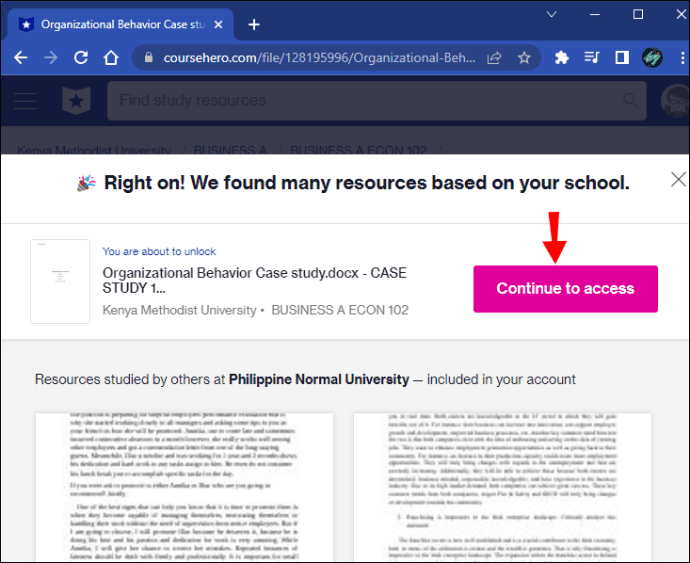Click the Continue to access button
The height and width of the screenshot is (563, 690).
[565, 289]
